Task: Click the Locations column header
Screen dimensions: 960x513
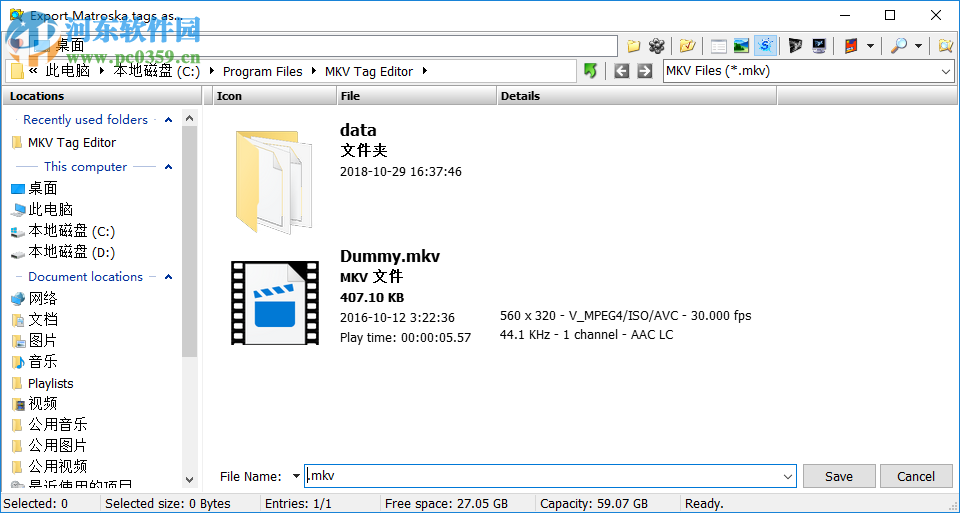Action: coord(102,96)
